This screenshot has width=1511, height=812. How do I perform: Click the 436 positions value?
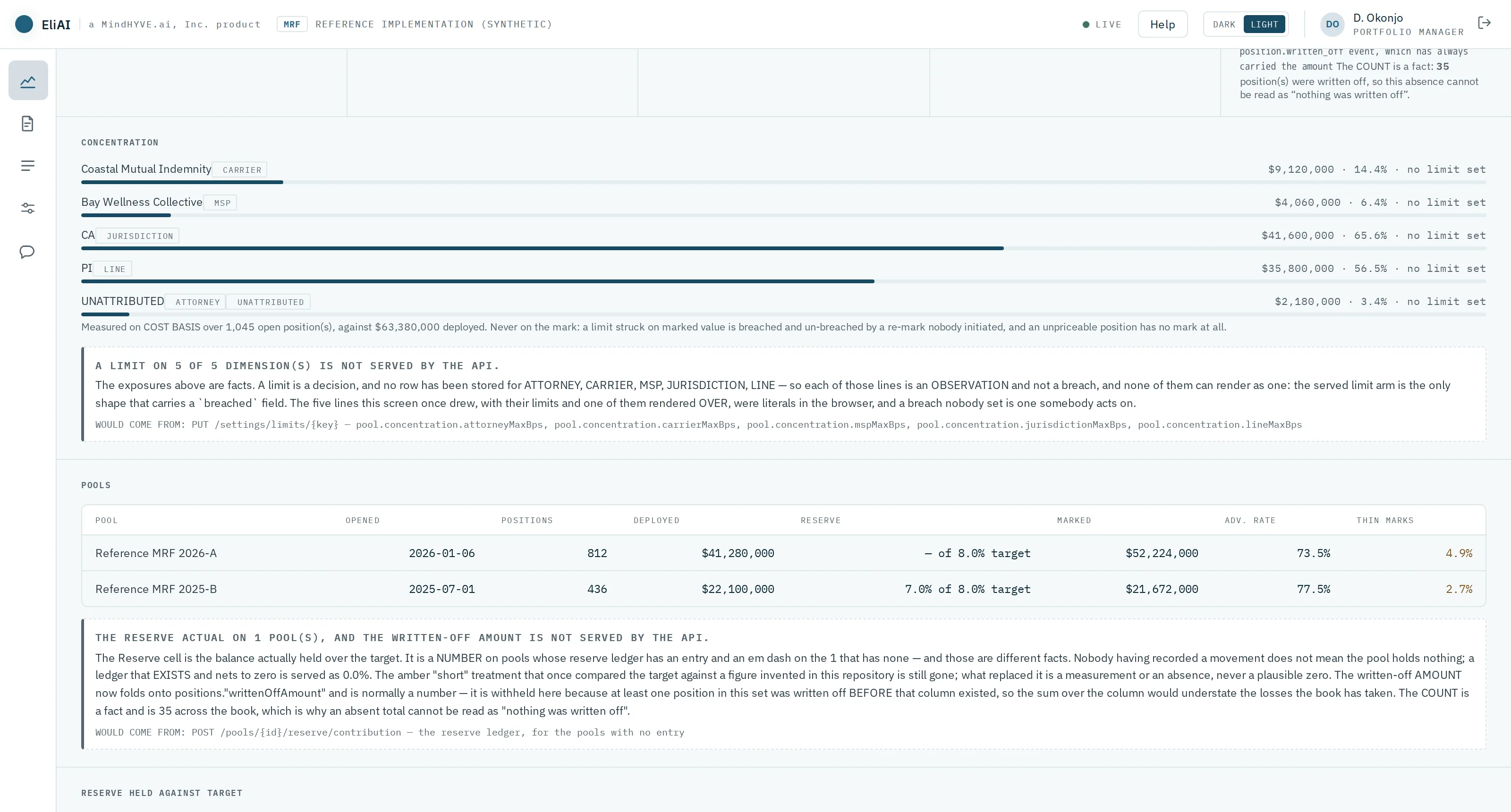tap(596, 589)
